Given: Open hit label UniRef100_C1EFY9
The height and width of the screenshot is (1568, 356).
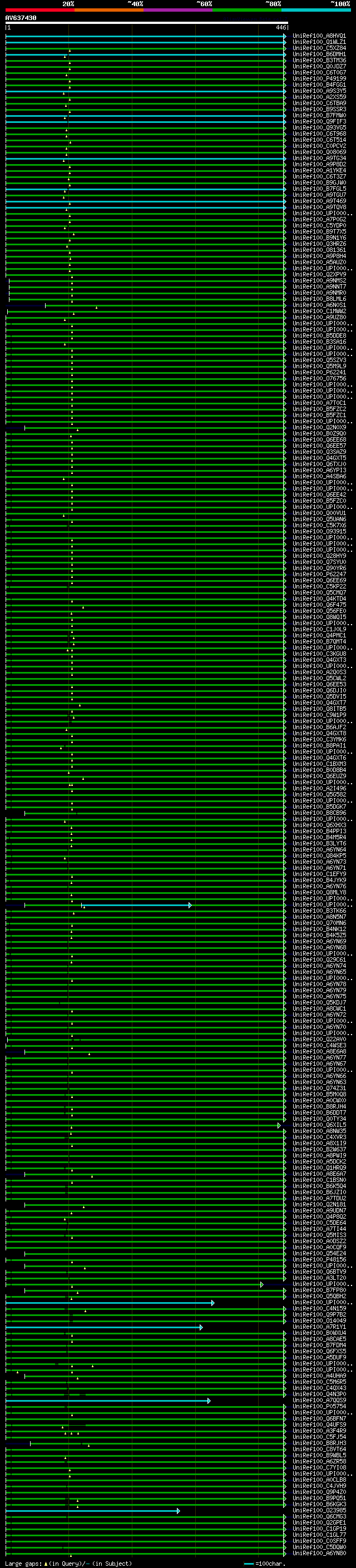Looking at the screenshot, I should (319, 874).
